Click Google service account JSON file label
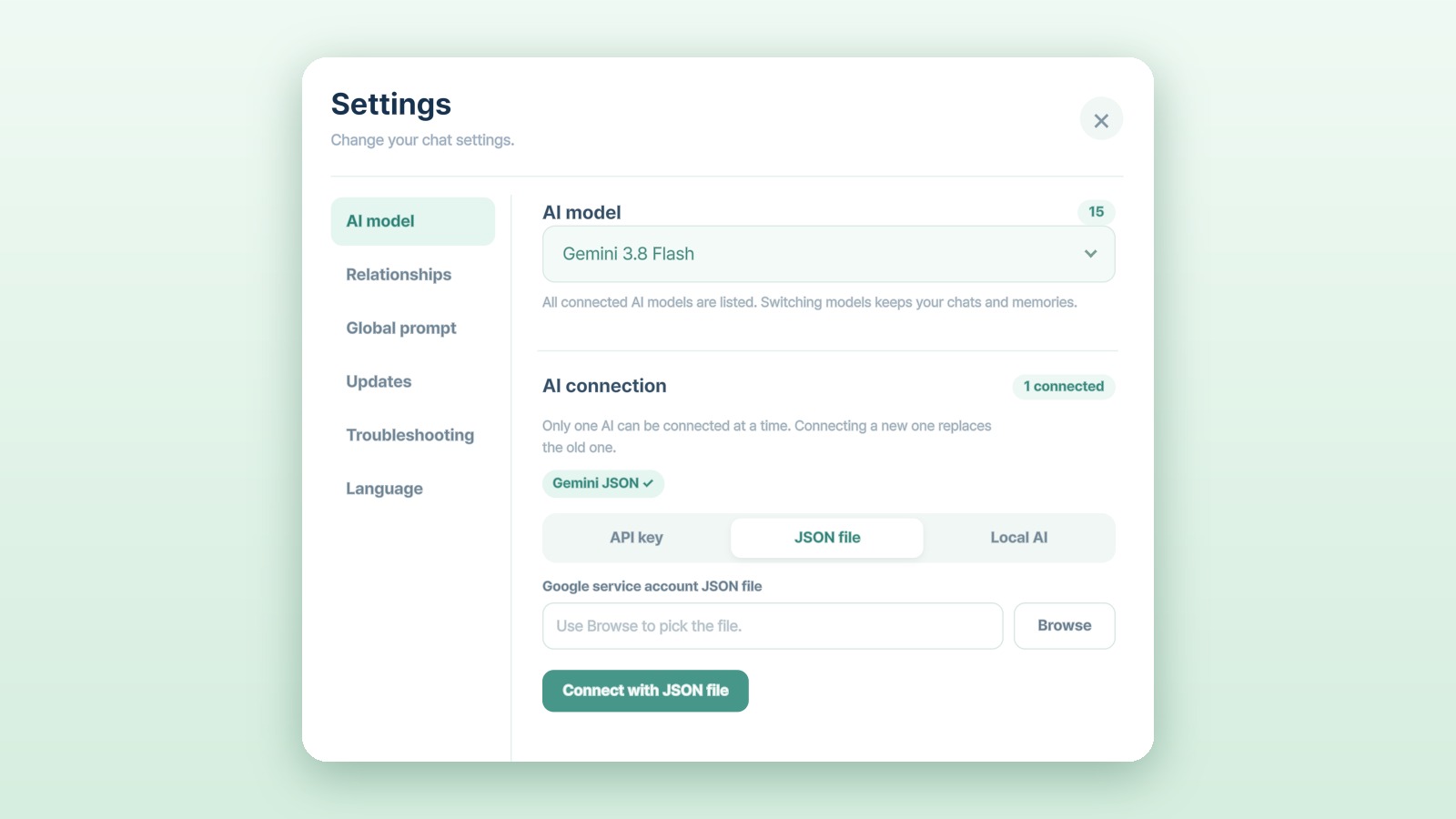This screenshot has width=1456, height=819. pyautogui.click(x=652, y=586)
